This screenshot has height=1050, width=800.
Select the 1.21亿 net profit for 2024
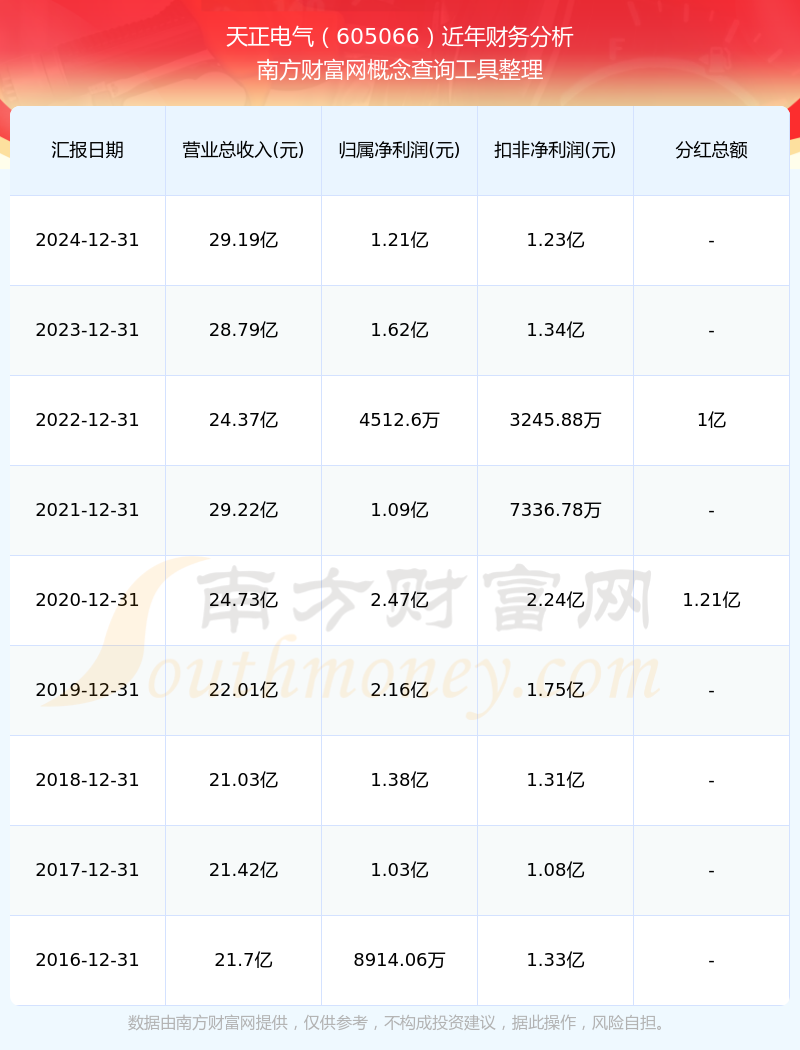click(399, 240)
